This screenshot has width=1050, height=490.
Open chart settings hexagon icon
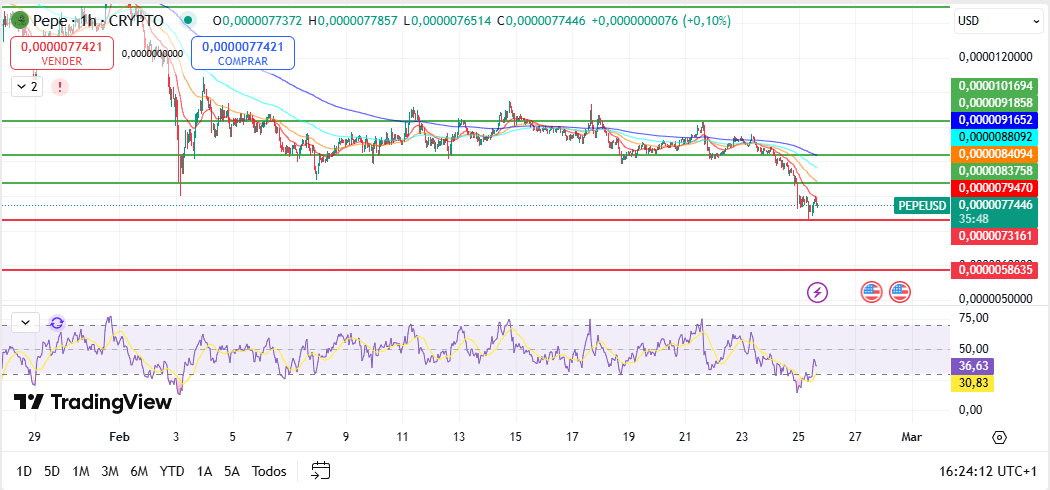tap(1000, 438)
